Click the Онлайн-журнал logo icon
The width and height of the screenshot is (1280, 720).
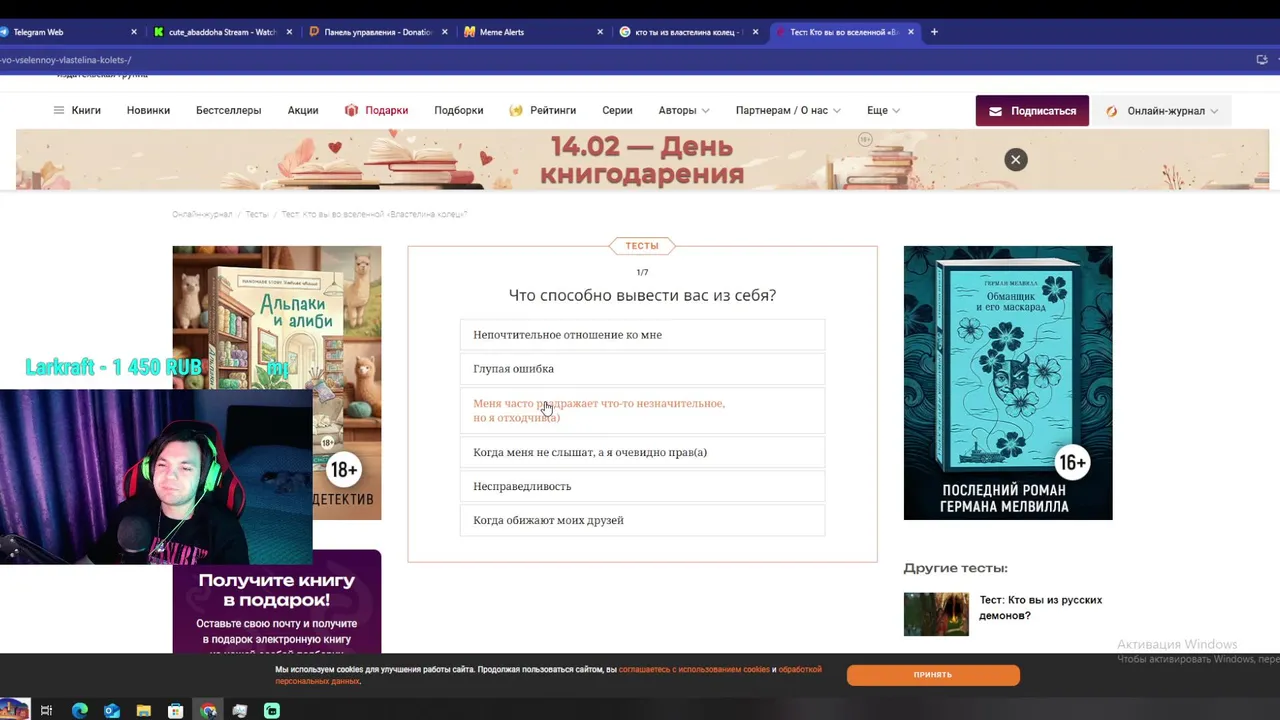pos(1111,111)
